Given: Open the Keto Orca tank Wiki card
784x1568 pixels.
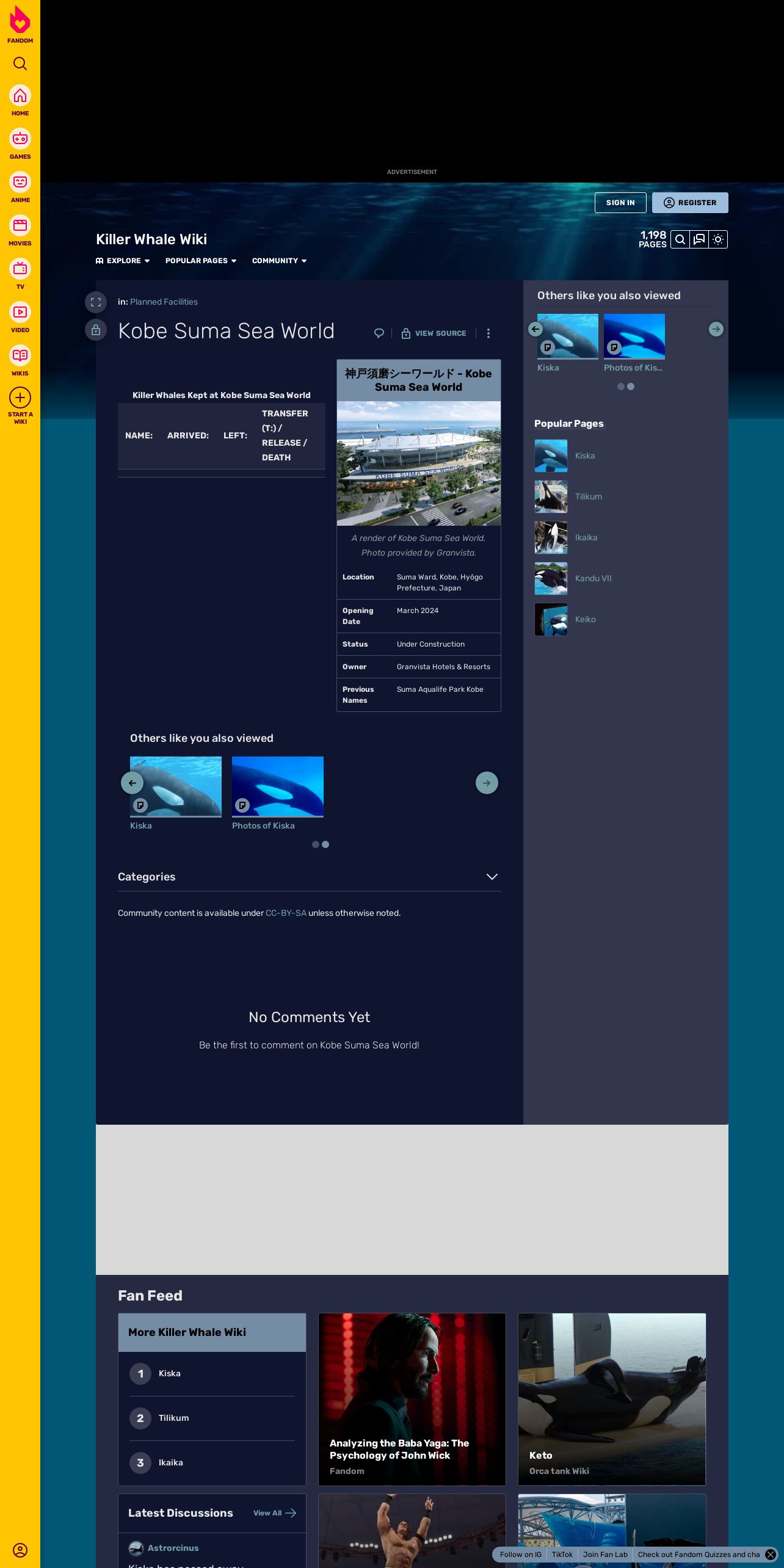Looking at the screenshot, I should click(x=612, y=1399).
